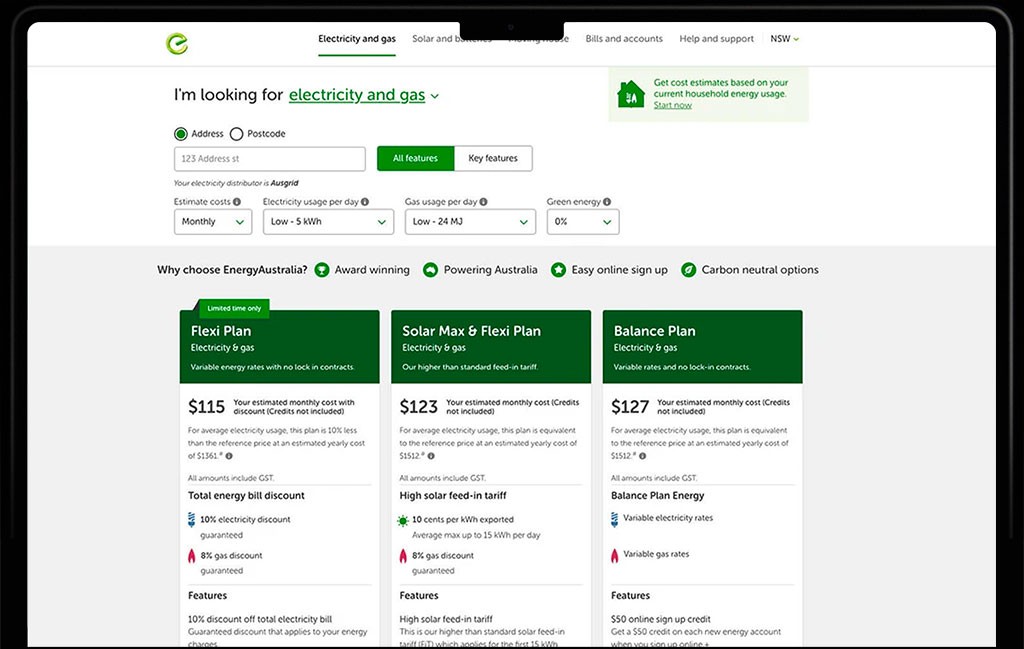Click the Start now link
Viewport: 1024px width, 649px height.
[x=673, y=105]
